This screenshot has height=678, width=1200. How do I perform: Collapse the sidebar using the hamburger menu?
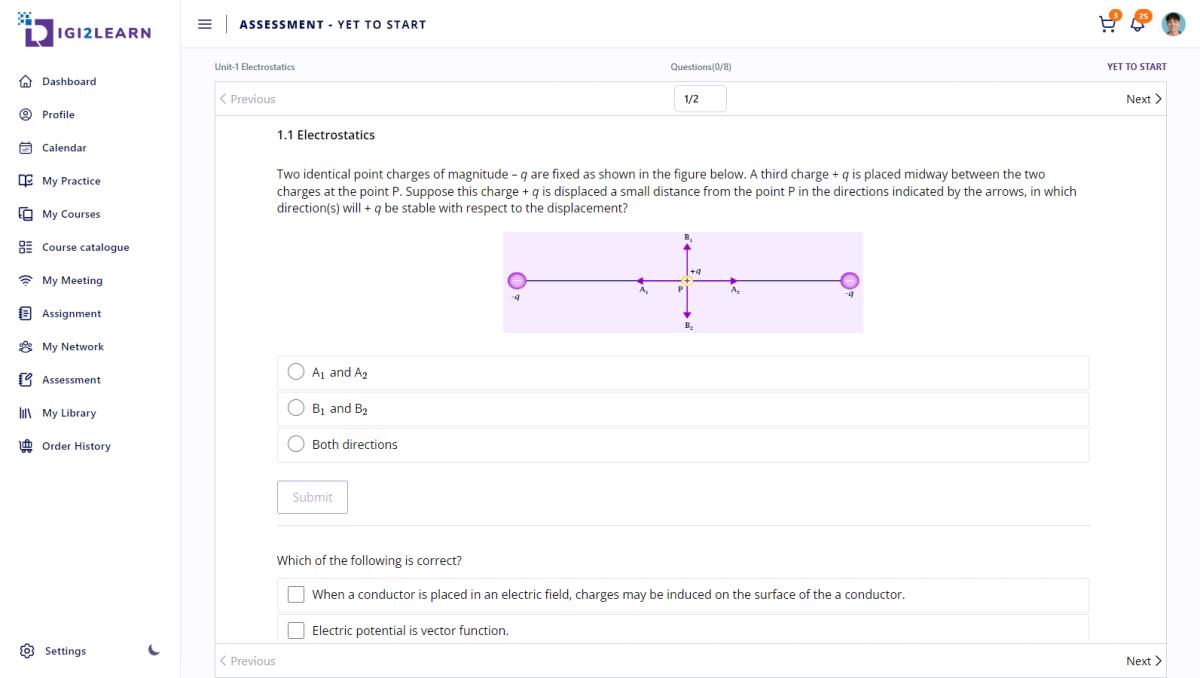click(205, 24)
